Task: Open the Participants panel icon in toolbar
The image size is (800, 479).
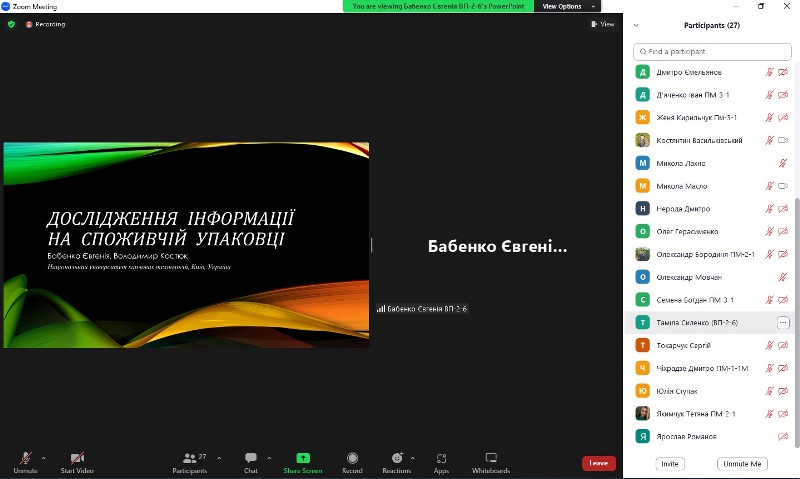Action: click(x=190, y=458)
